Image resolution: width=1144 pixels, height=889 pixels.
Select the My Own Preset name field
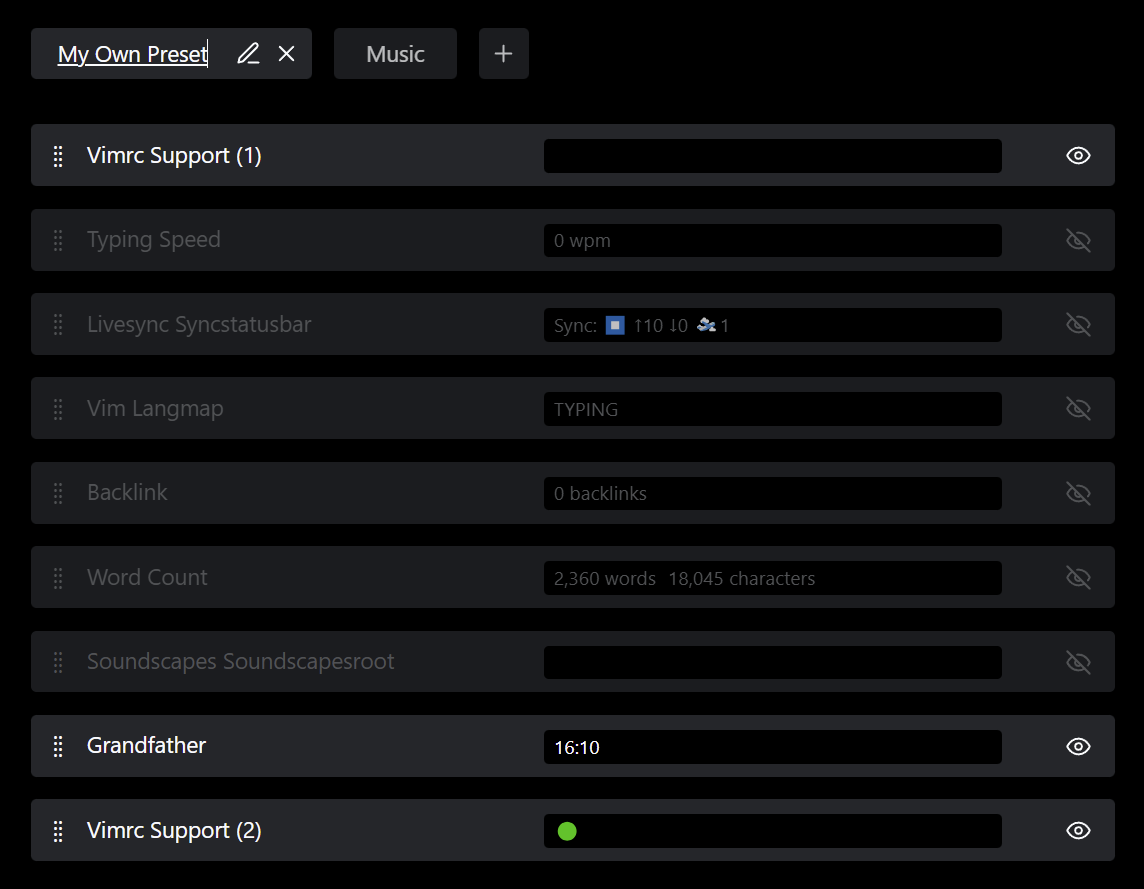(133, 54)
